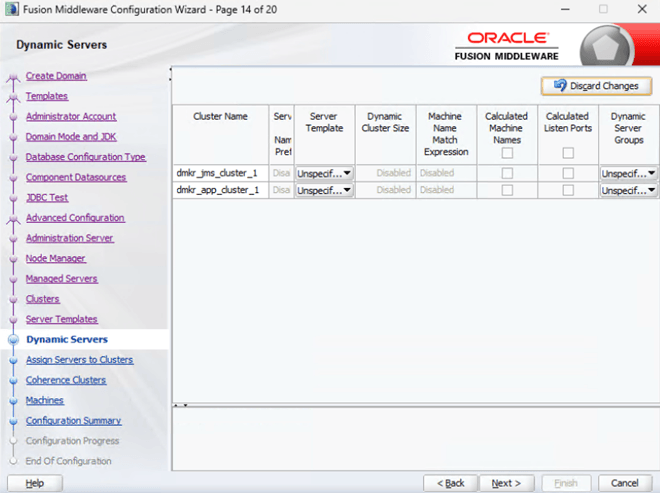Select the current Dynamic Servers step
660x493 pixels.
67,339
